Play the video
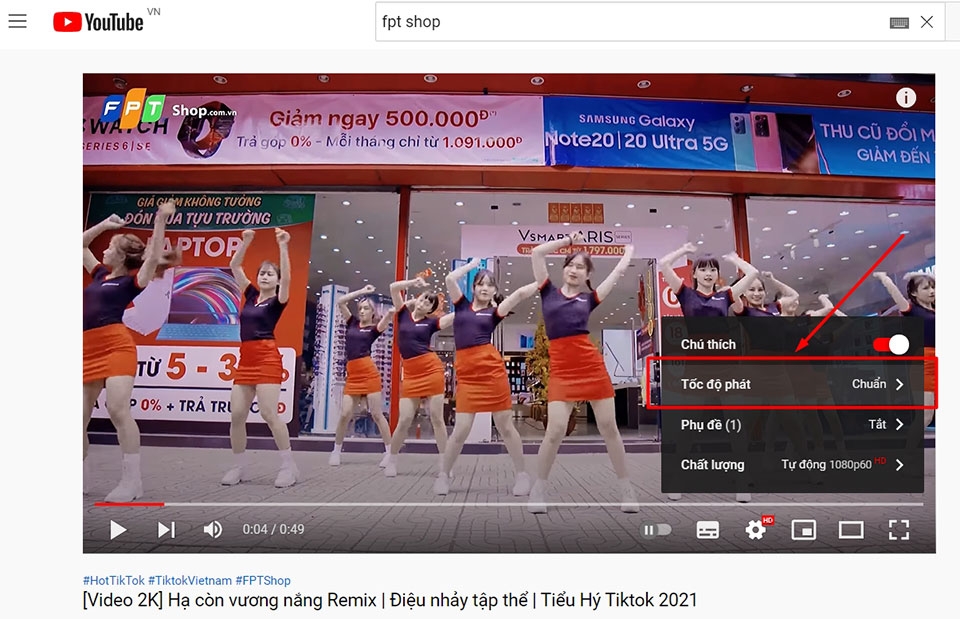960x619 pixels. 118,530
